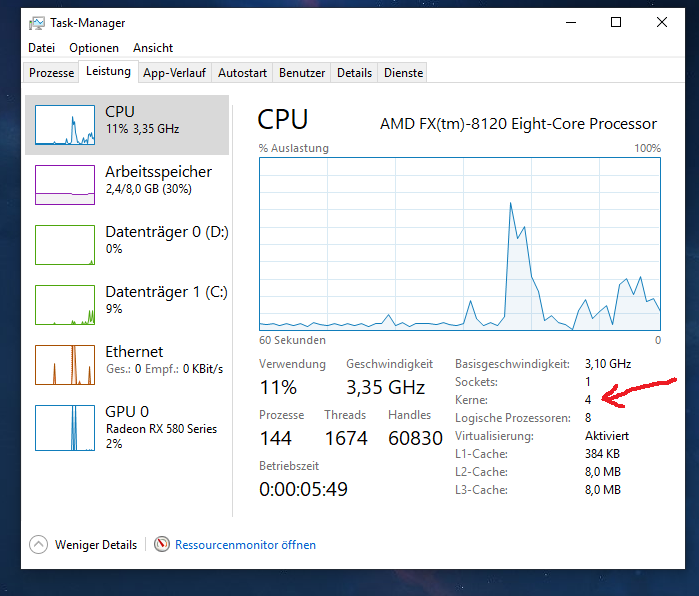This screenshot has height=596, width=699.
Task: Click the L1-Cache value '384 KB'
Action: (602, 454)
